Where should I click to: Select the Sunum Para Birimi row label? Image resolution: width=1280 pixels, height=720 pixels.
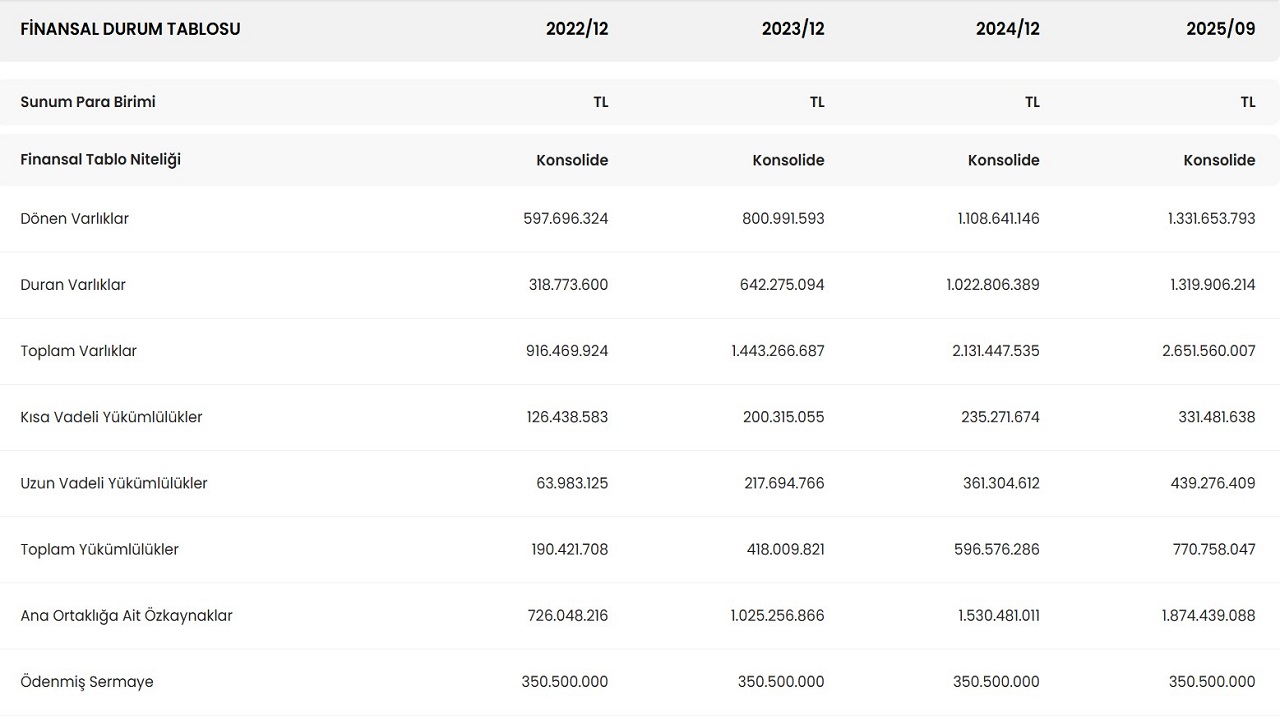88,102
